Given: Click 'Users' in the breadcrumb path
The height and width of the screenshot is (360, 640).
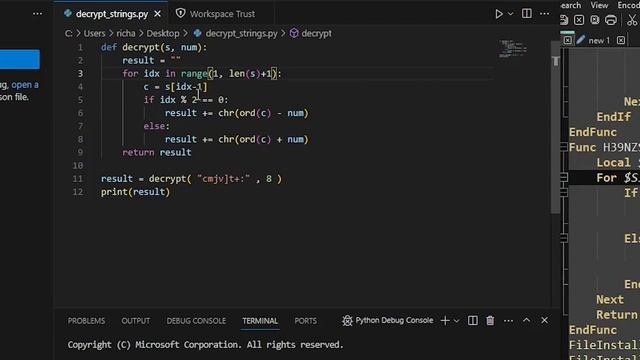Looking at the screenshot, I should 94,33.
